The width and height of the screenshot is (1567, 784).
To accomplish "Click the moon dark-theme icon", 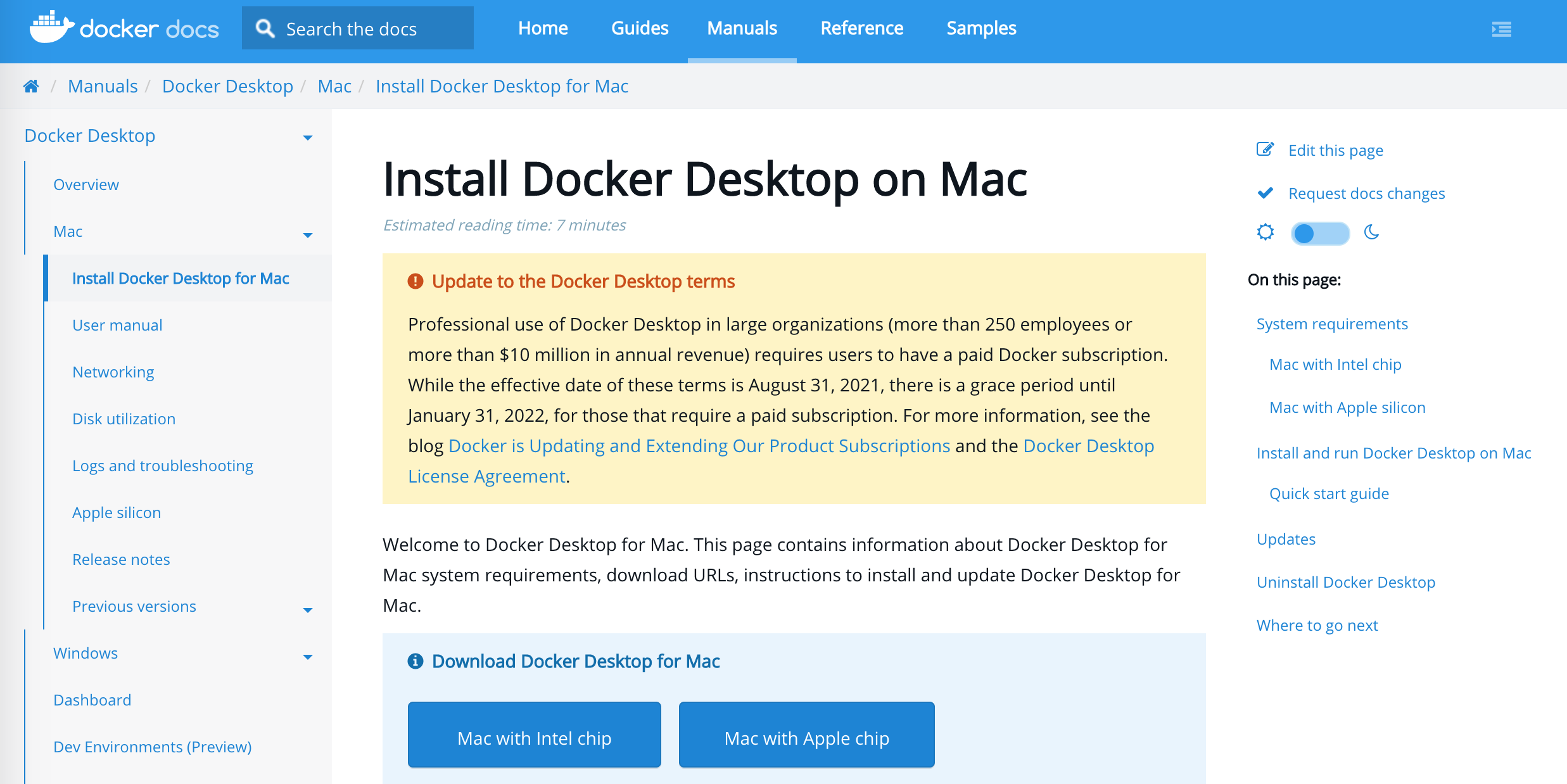I will click(x=1371, y=232).
